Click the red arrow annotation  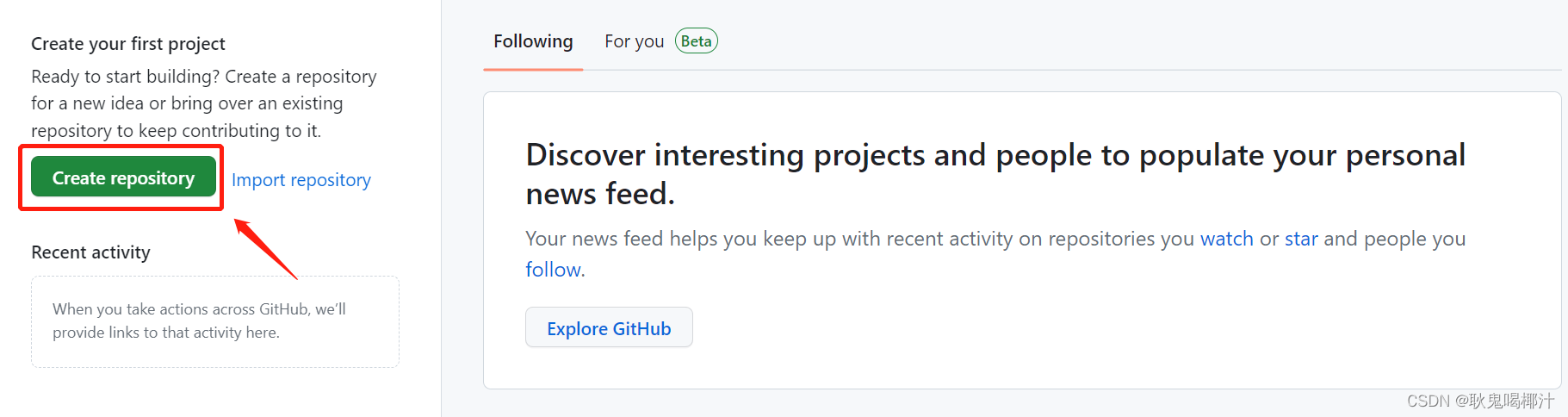(266, 249)
